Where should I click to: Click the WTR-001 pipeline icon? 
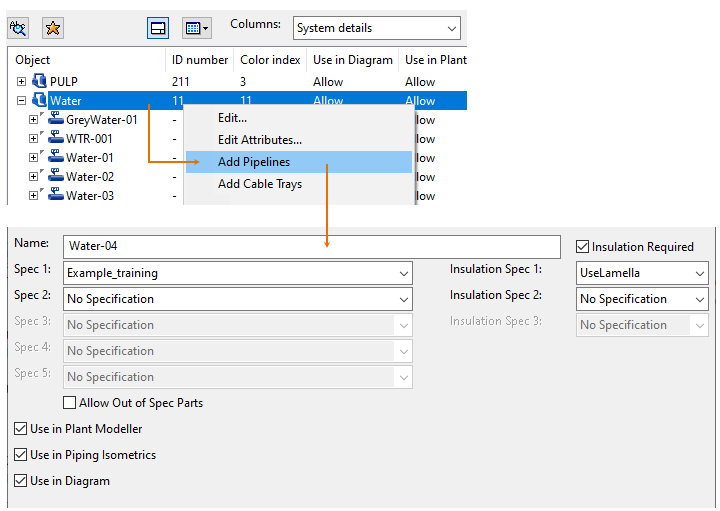(x=56, y=139)
